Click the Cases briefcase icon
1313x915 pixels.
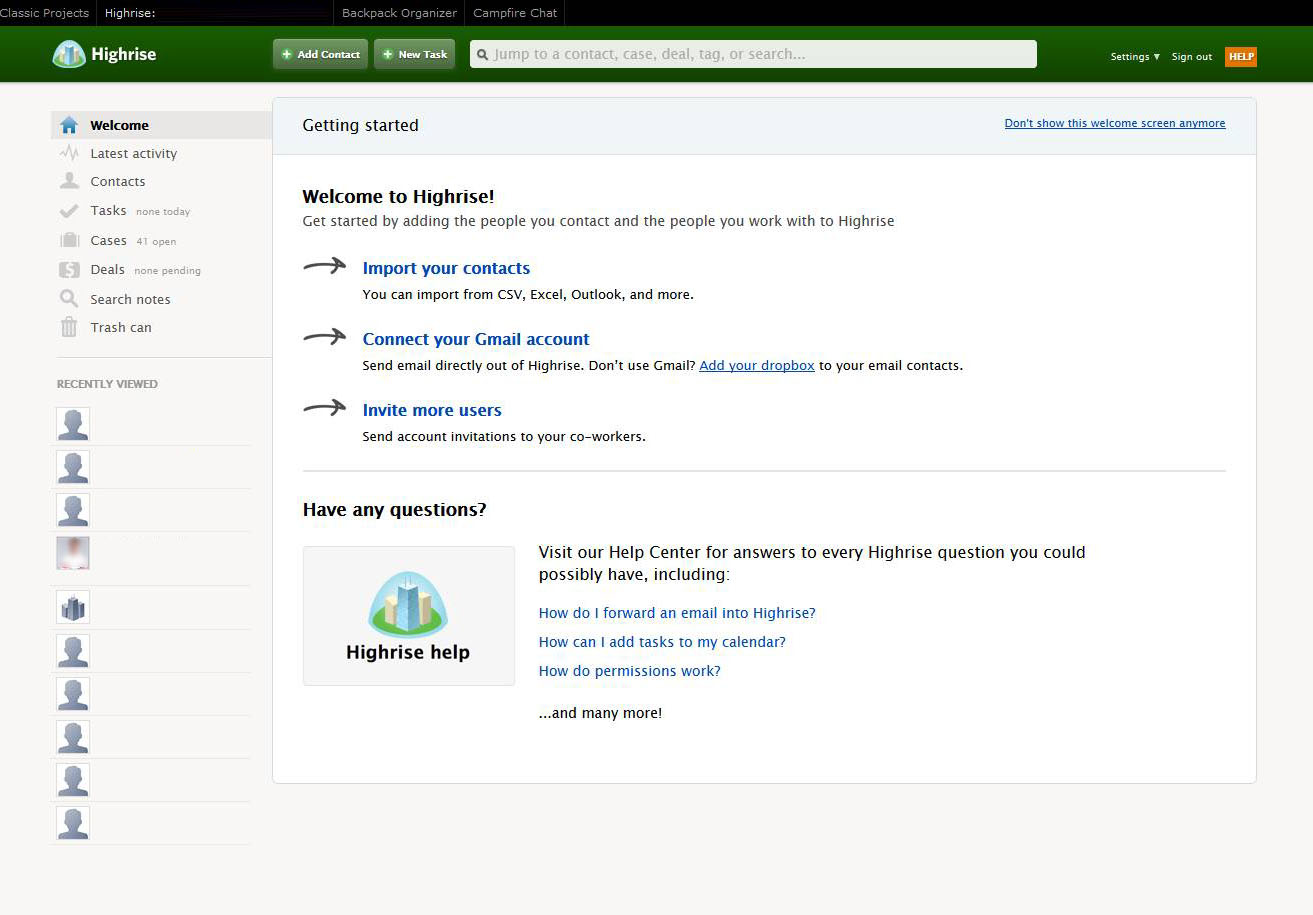69,240
